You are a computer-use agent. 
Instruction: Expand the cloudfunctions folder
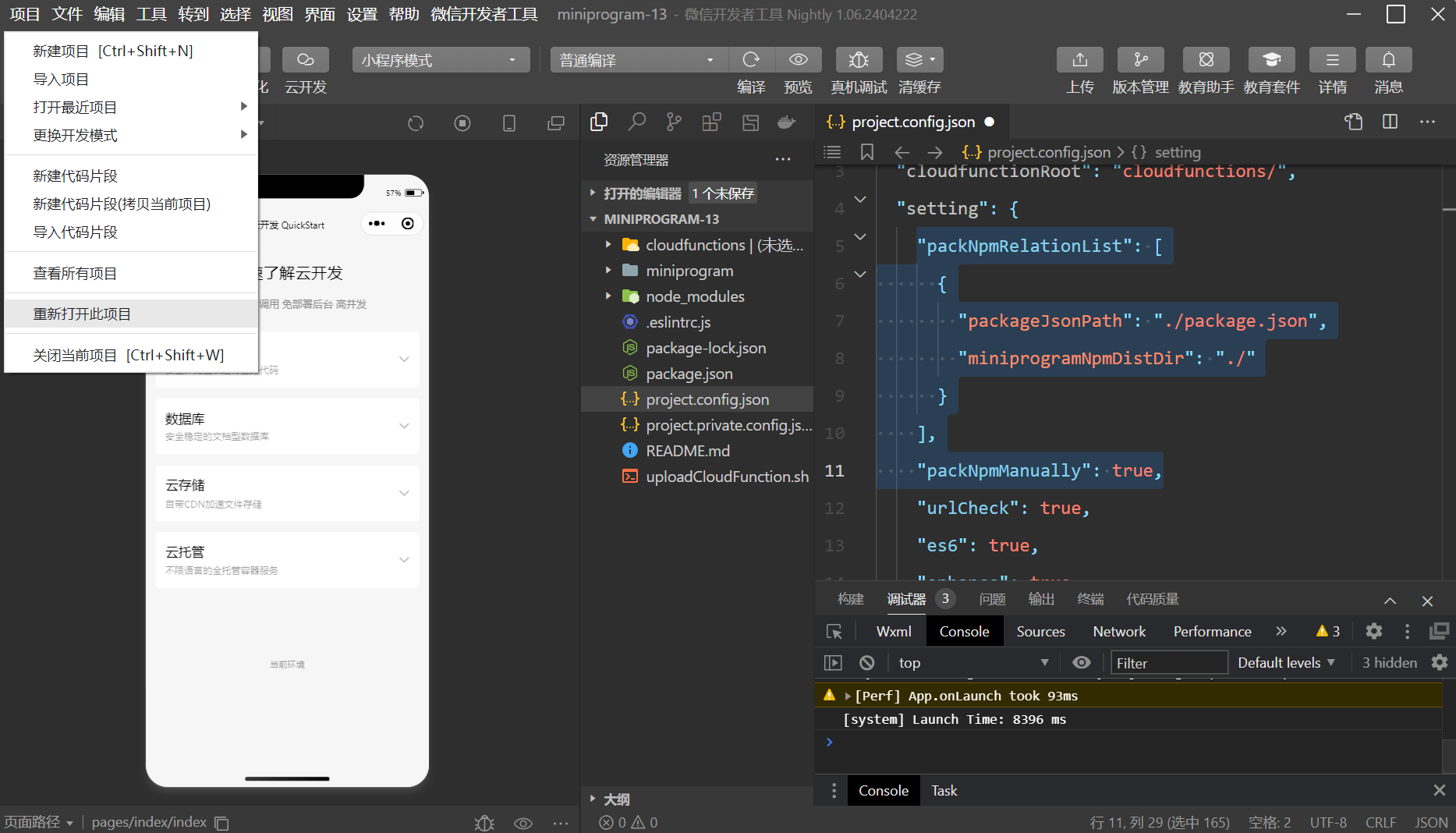click(x=608, y=245)
